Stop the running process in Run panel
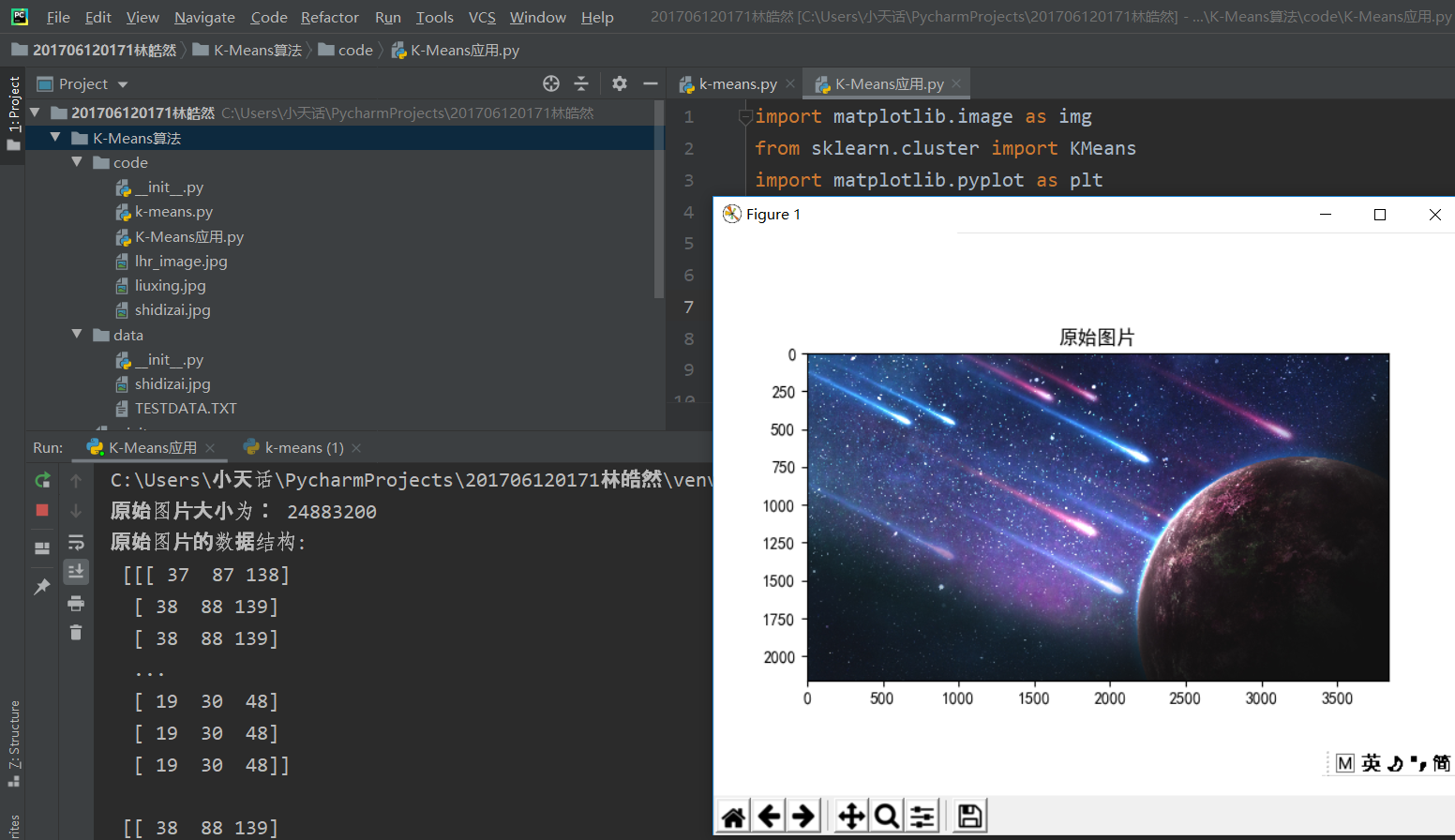1455x840 pixels. 42,510
